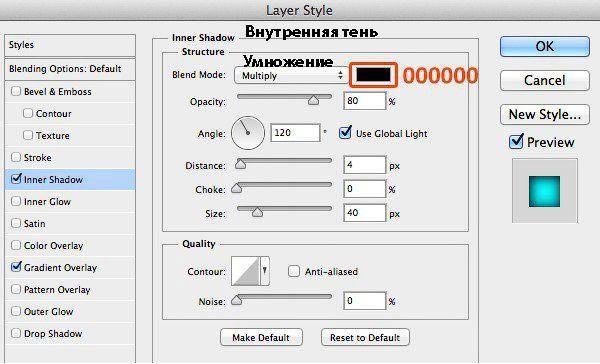Enable the Contour effect checkbox

click(28, 113)
